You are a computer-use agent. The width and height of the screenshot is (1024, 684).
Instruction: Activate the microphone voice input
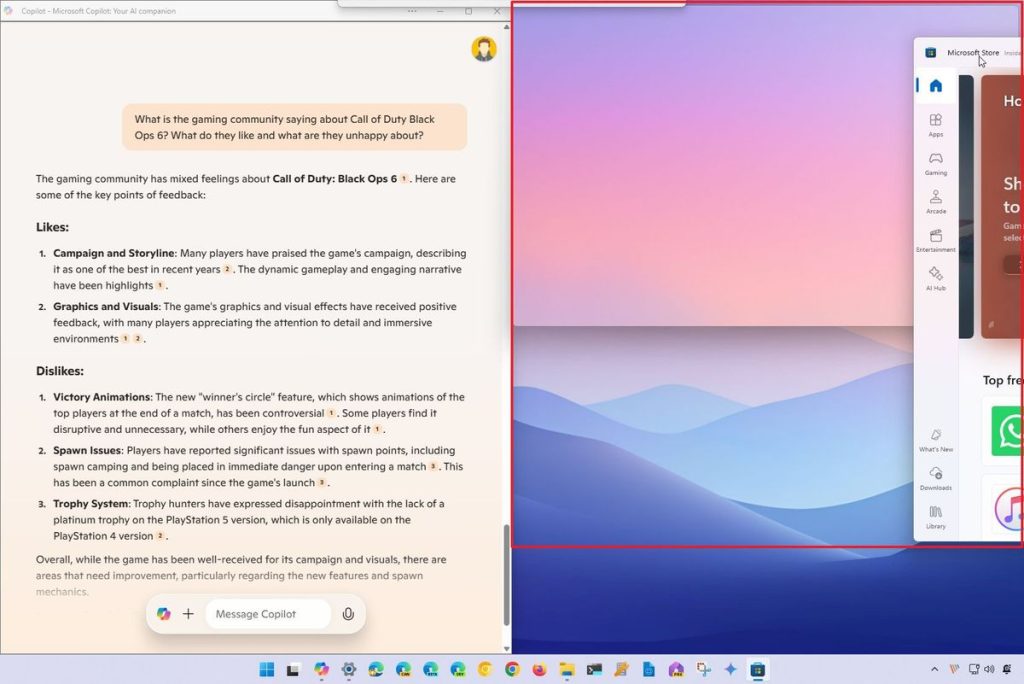tap(348, 614)
